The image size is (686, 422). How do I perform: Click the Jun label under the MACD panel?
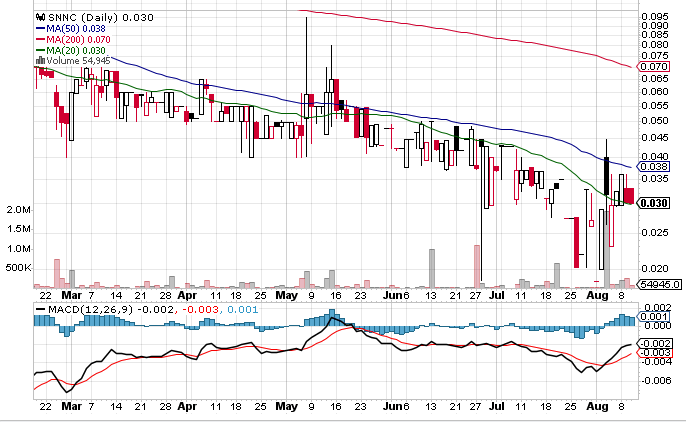[392, 406]
